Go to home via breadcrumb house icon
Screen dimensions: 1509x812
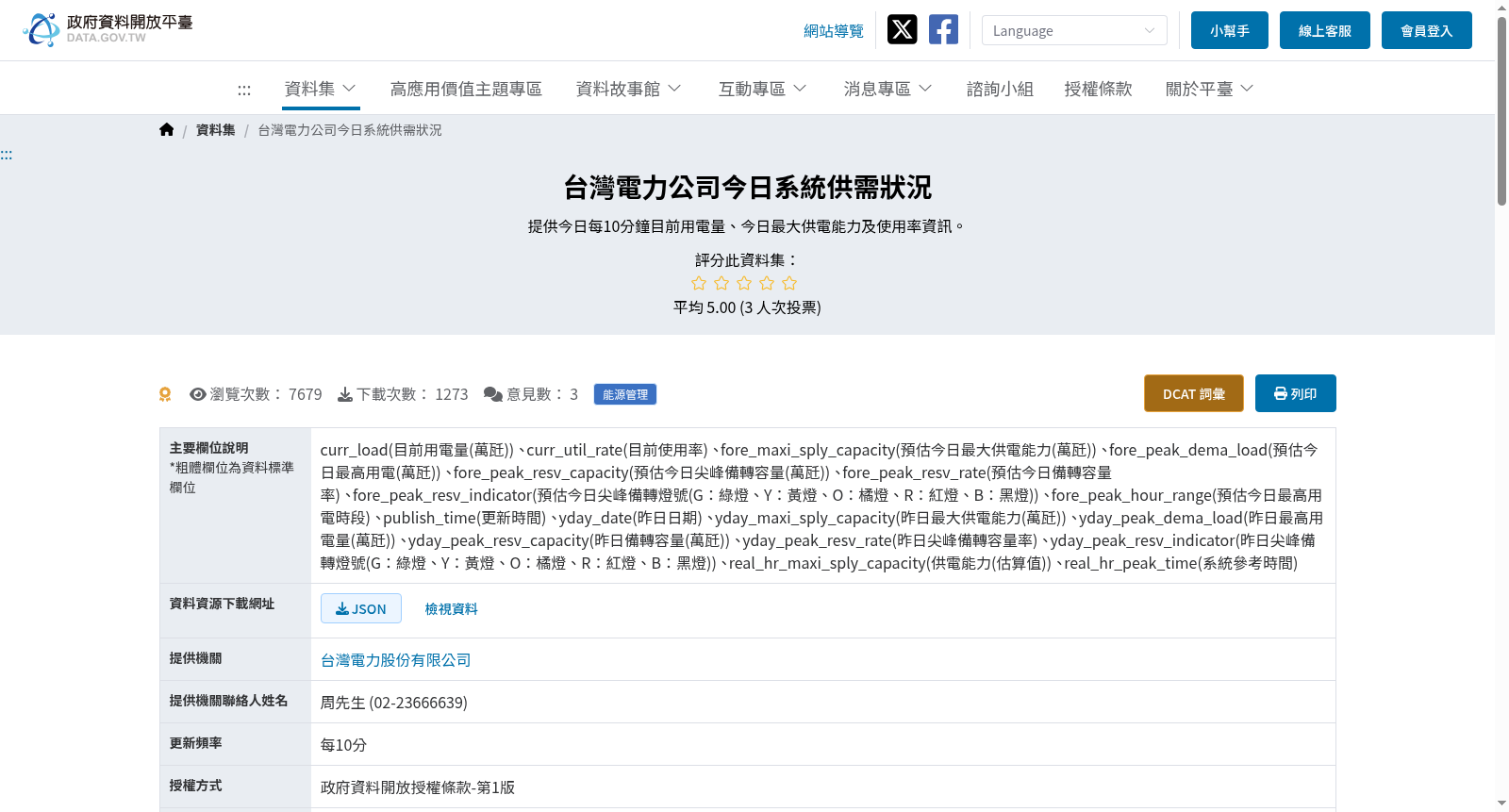click(x=167, y=130)
